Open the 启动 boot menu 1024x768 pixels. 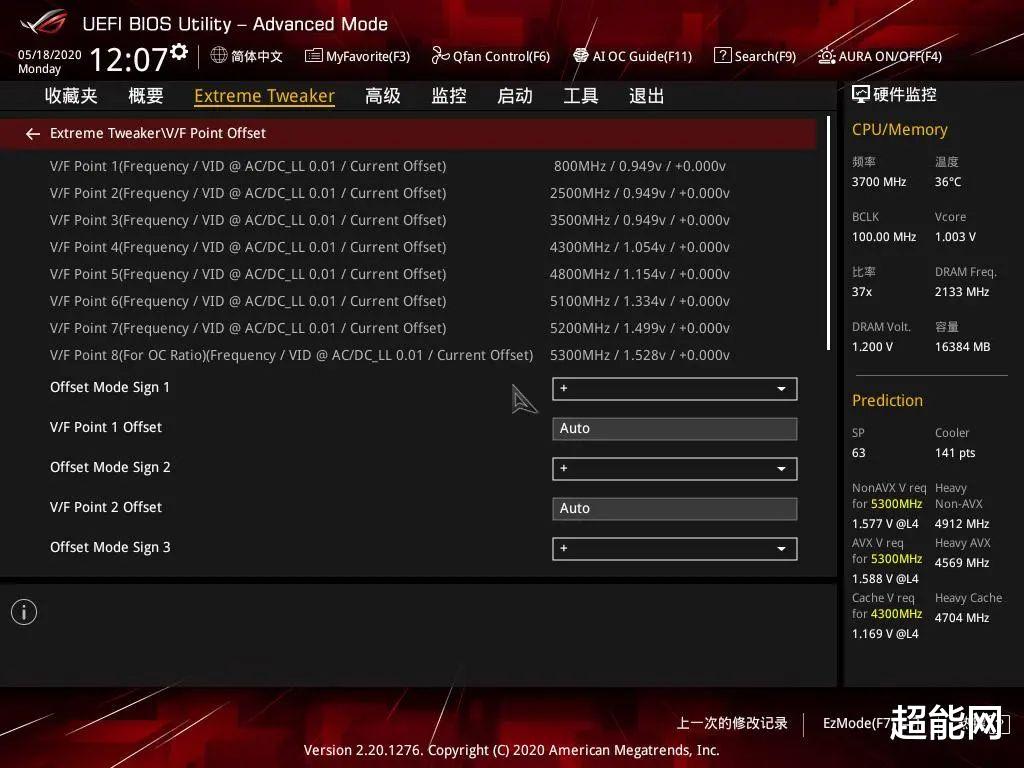(514, 95)
